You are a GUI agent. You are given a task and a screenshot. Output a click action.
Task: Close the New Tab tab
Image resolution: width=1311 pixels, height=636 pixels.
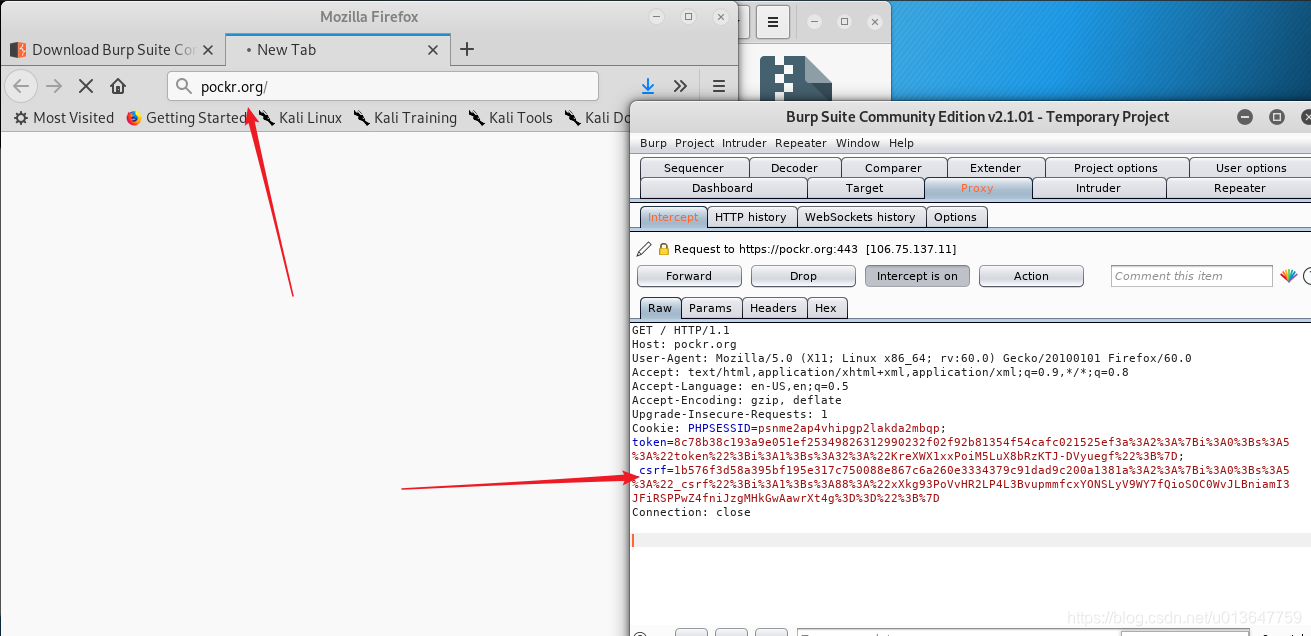pyautogui.click(x=433, y=49)
